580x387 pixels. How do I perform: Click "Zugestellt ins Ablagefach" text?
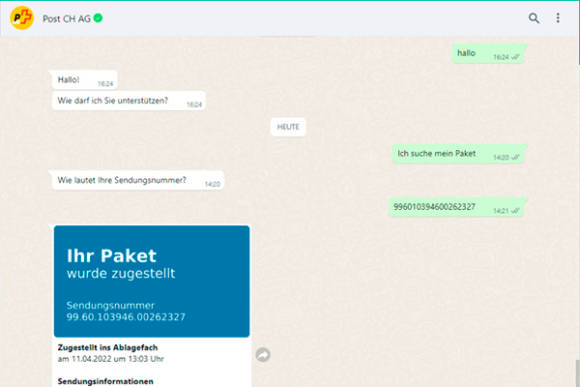(108, 347)
